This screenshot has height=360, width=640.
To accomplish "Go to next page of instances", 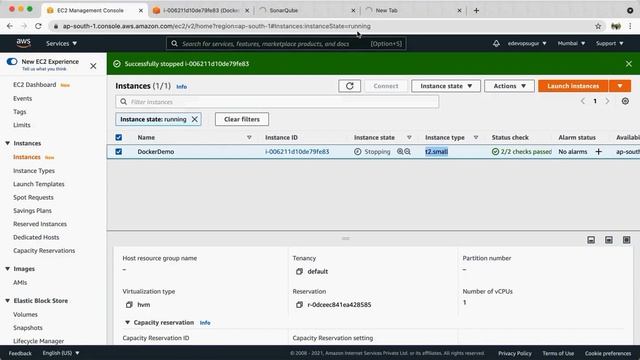I will (x=607, y=101).
